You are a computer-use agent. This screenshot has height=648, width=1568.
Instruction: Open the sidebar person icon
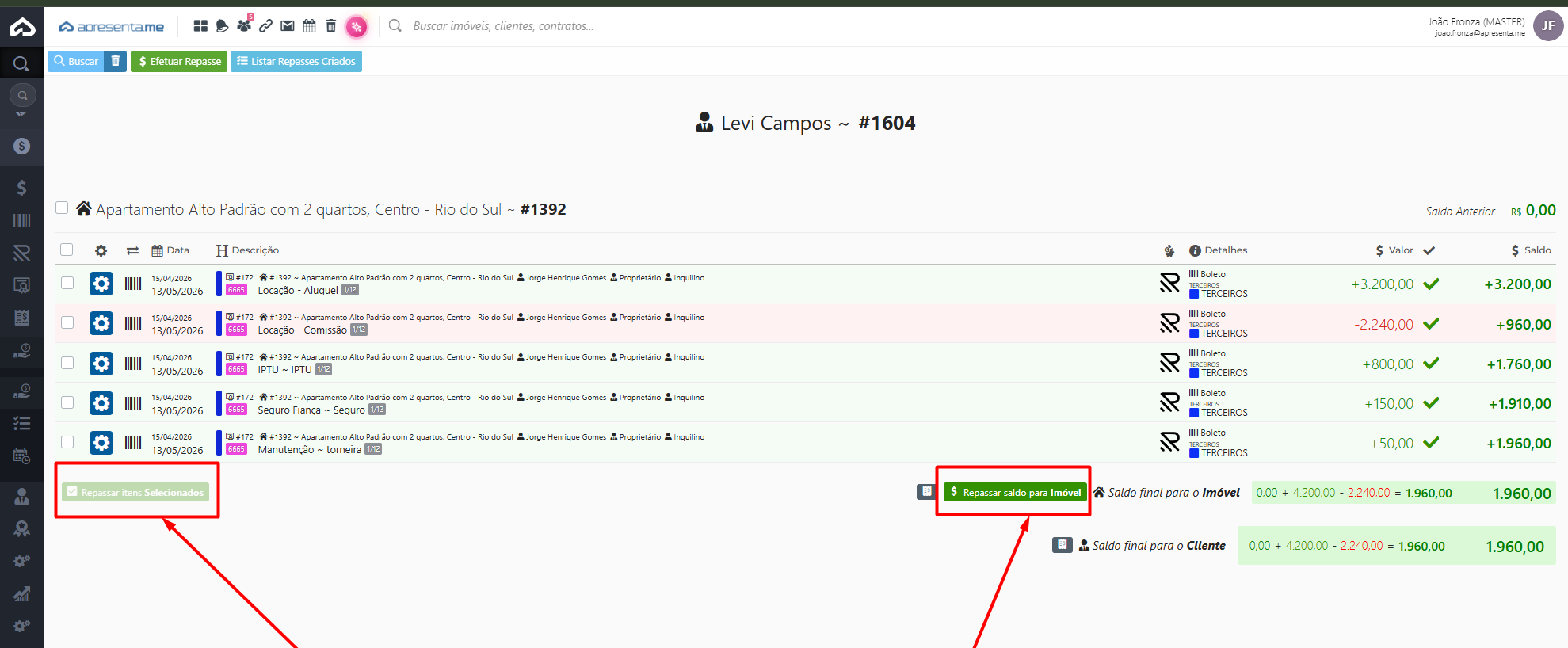(x=21, y=497)
